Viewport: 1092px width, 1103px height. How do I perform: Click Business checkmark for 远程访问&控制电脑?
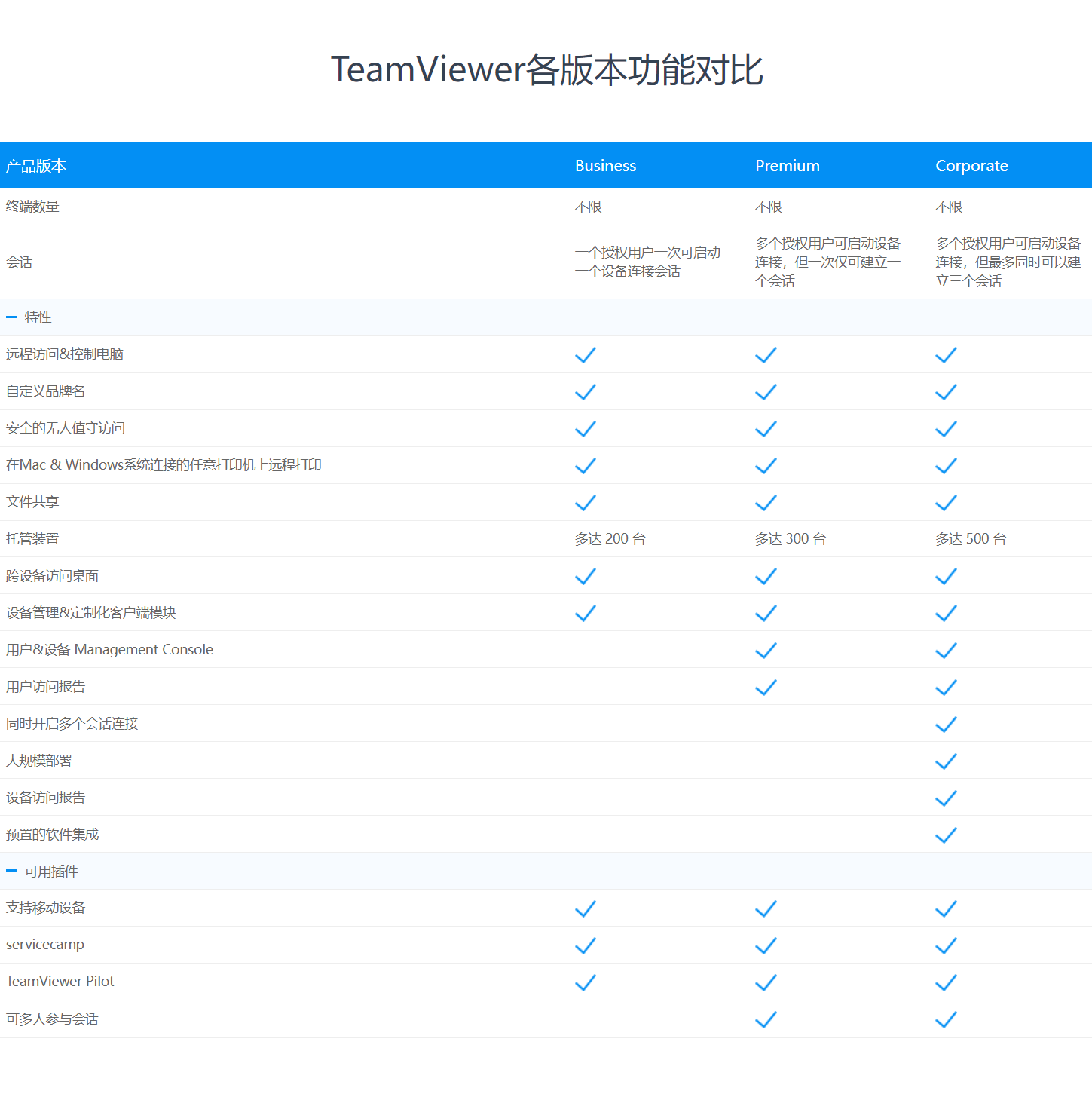pos(586,354)
